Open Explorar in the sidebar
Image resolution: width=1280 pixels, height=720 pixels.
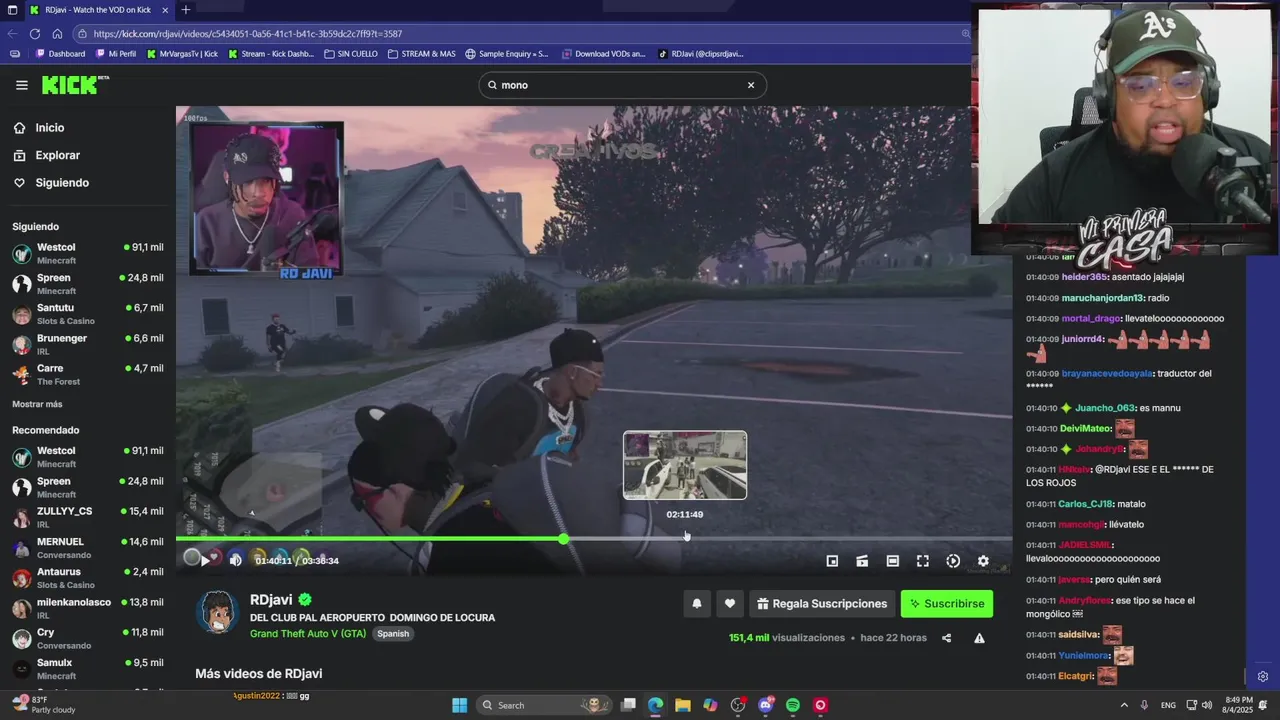click(x=48, y=155)
